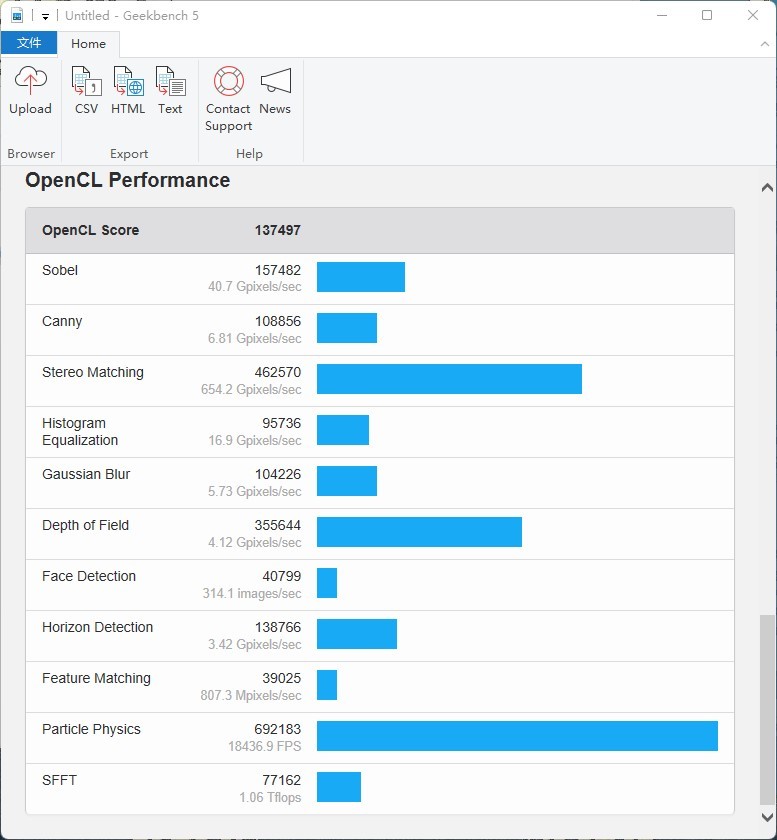
Task: Collapse the ribbon with the chevron
Action: (x=765, y=44)
